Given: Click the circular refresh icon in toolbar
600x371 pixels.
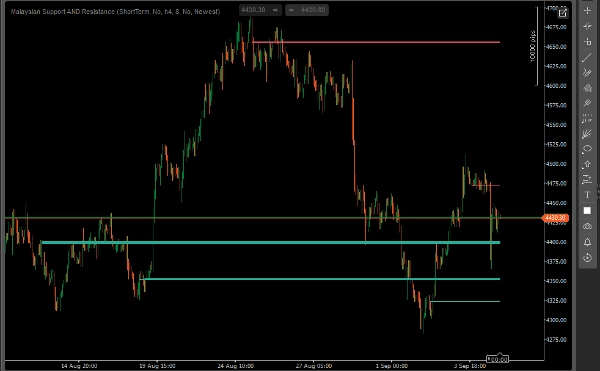Looking at the screenshot, I should [587, 258].
